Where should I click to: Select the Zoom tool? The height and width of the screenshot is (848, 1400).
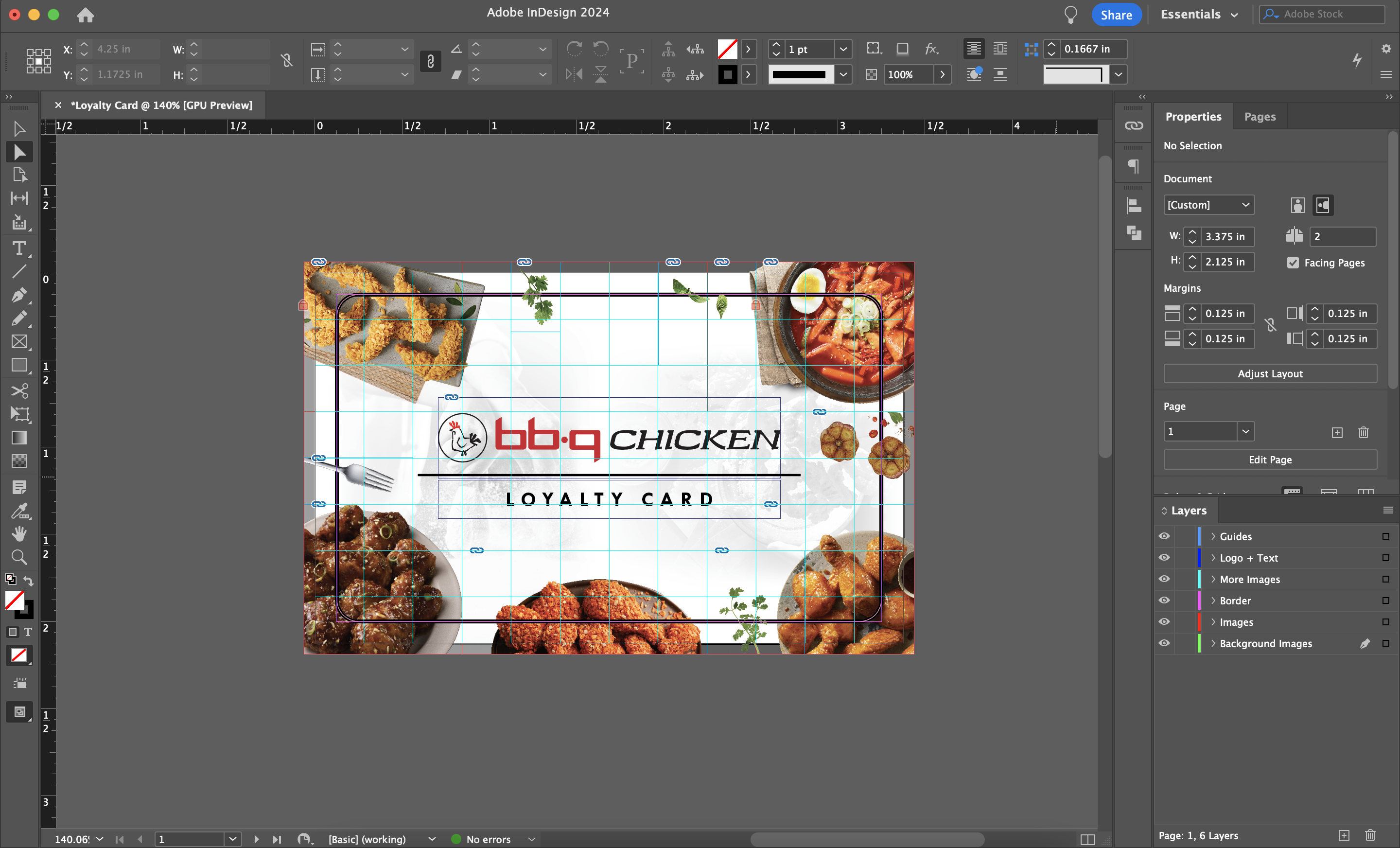pos(19,557)
